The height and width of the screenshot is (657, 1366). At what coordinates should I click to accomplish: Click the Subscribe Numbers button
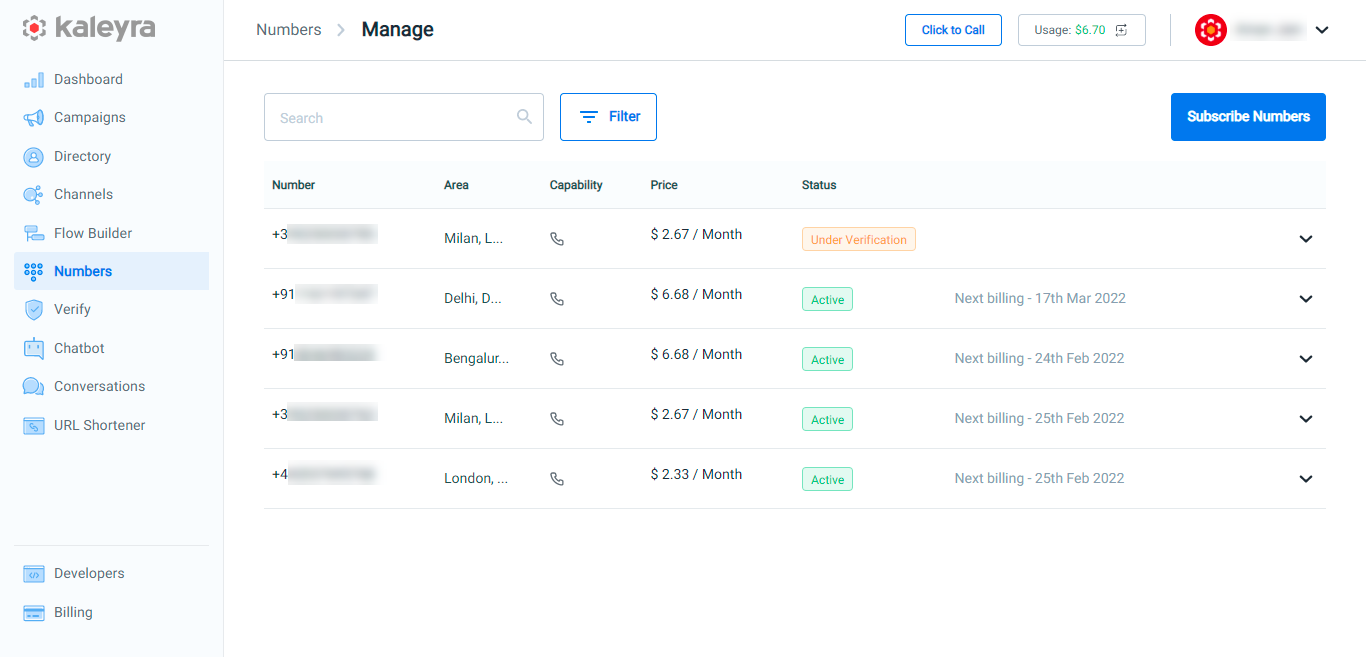pos(1248,117)
